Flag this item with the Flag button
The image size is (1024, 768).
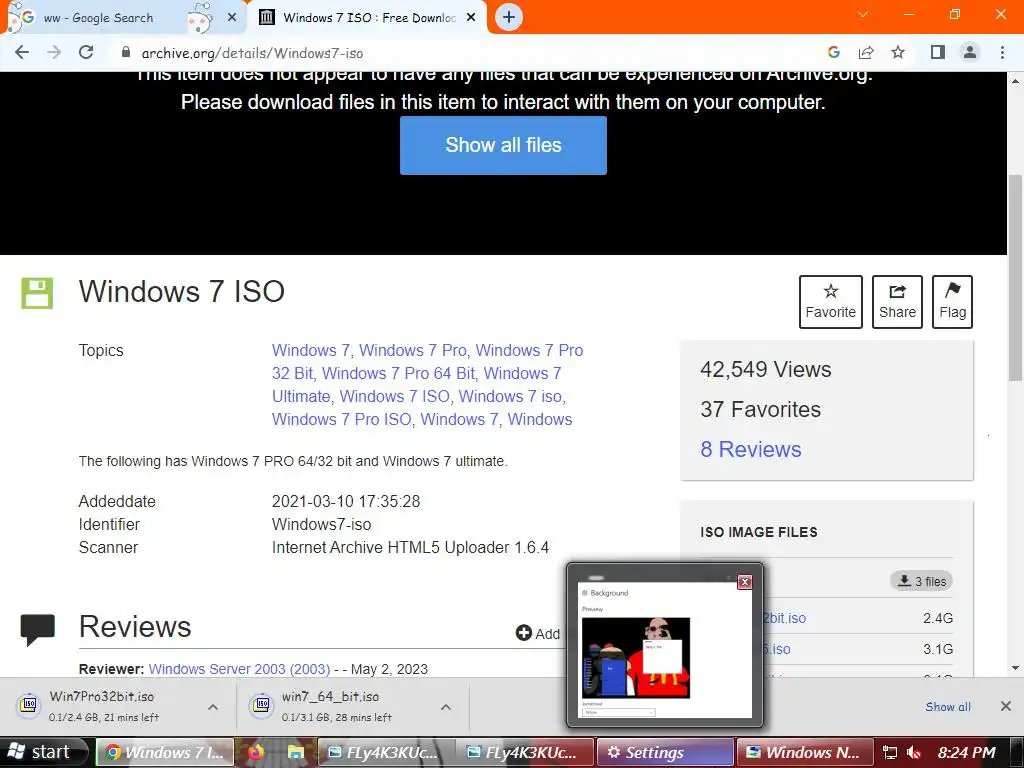[953, 302]
